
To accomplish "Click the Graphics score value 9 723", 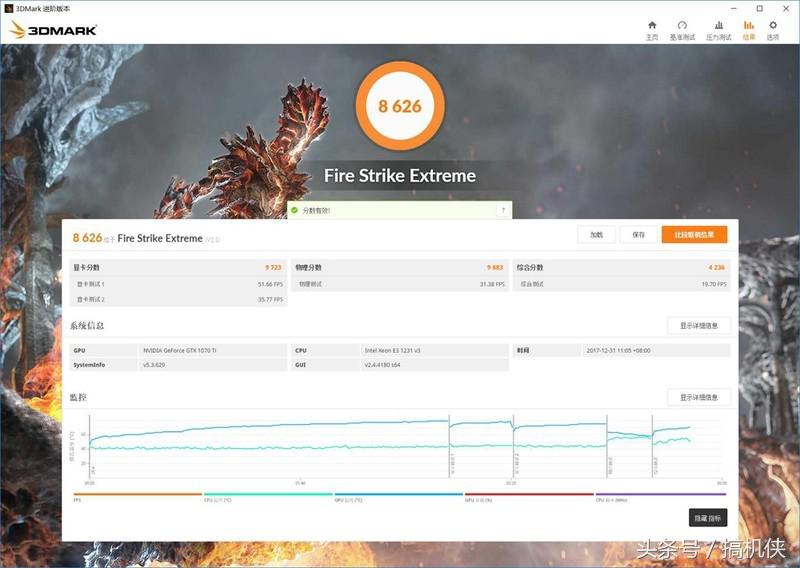I will (x=273, y=267).
